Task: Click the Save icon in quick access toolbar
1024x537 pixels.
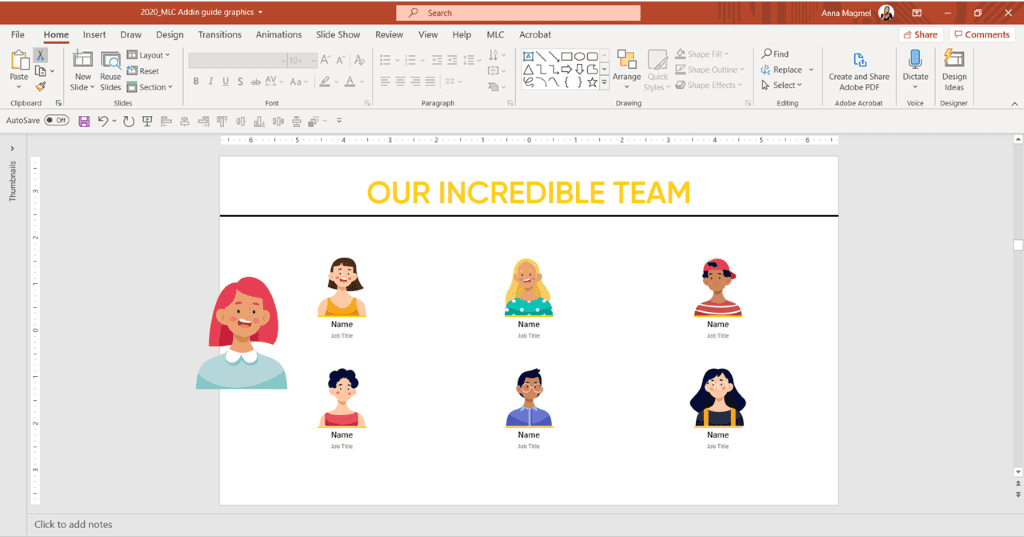Action: click(84, 121)
